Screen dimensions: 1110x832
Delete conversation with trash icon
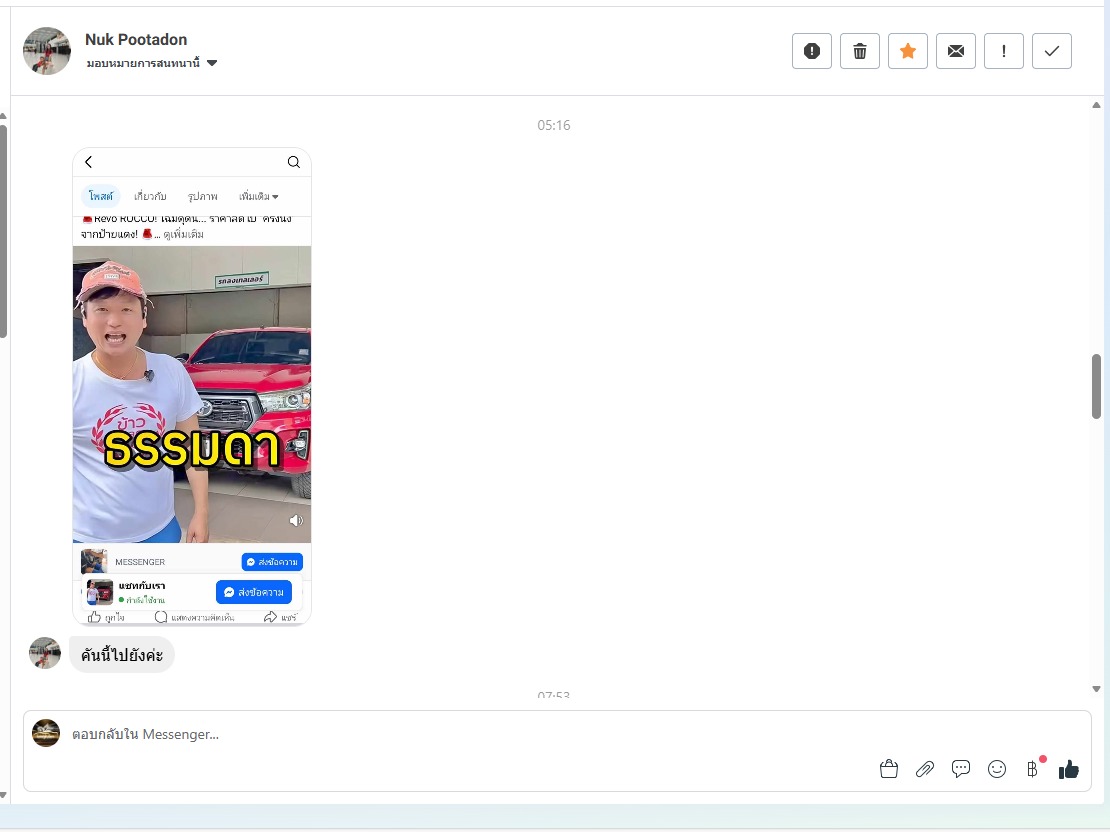(859, 51)
